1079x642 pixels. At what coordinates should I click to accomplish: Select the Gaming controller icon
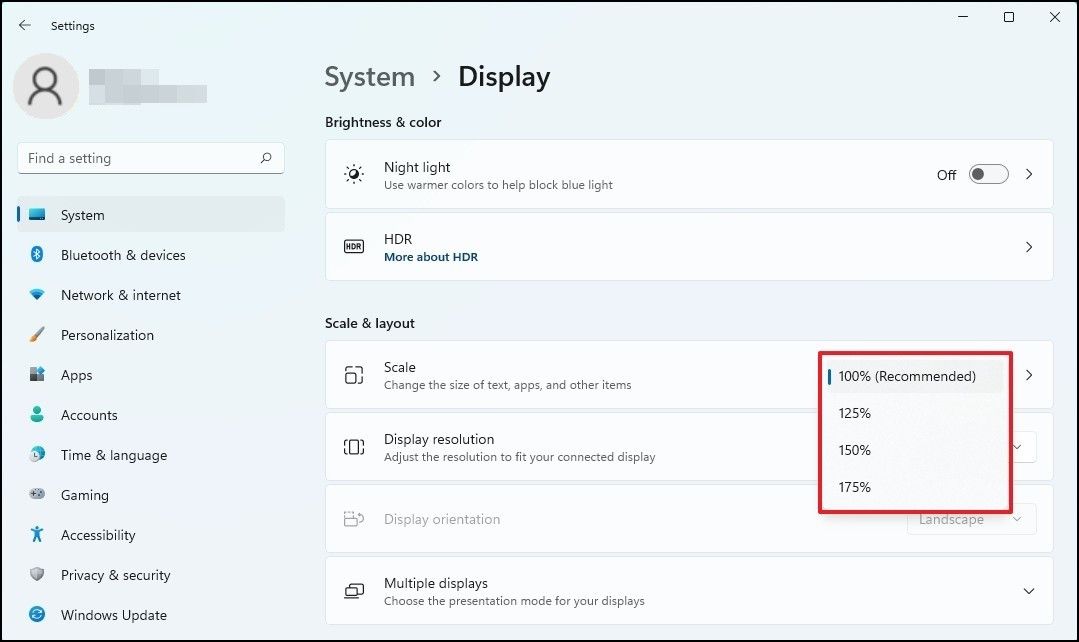click(37, 495)
